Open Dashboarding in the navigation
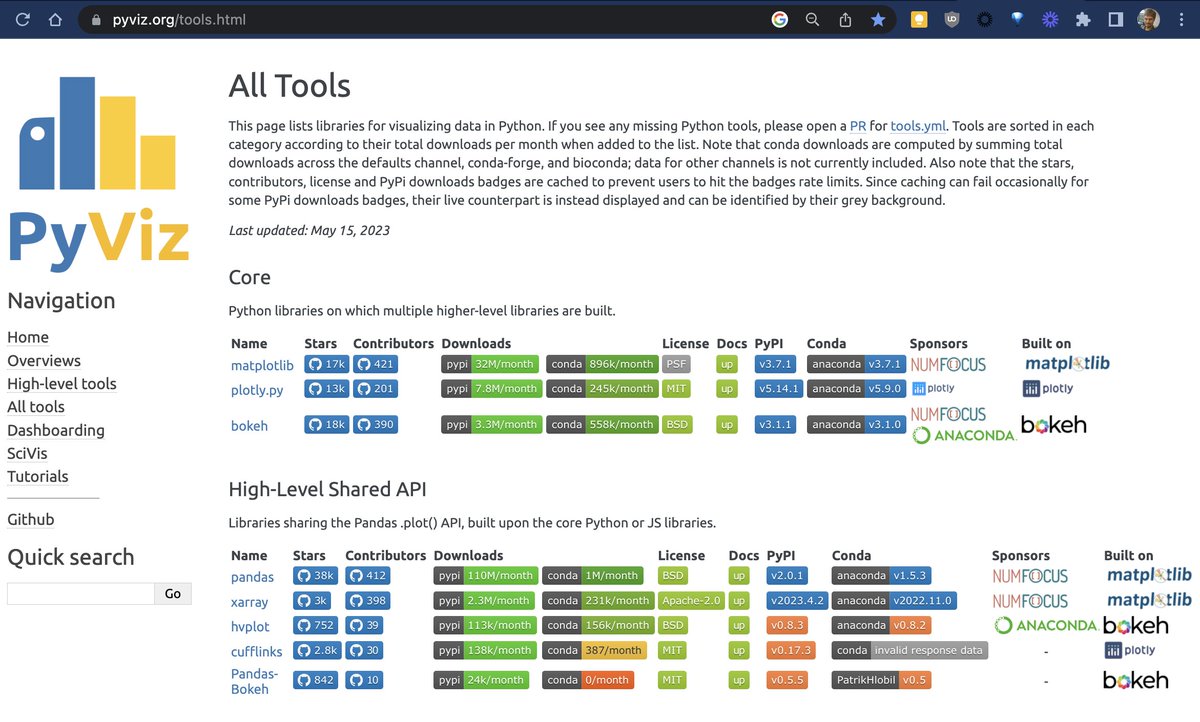The height and width of the screenshot is (722, 1200). click(x=56, y=431)
